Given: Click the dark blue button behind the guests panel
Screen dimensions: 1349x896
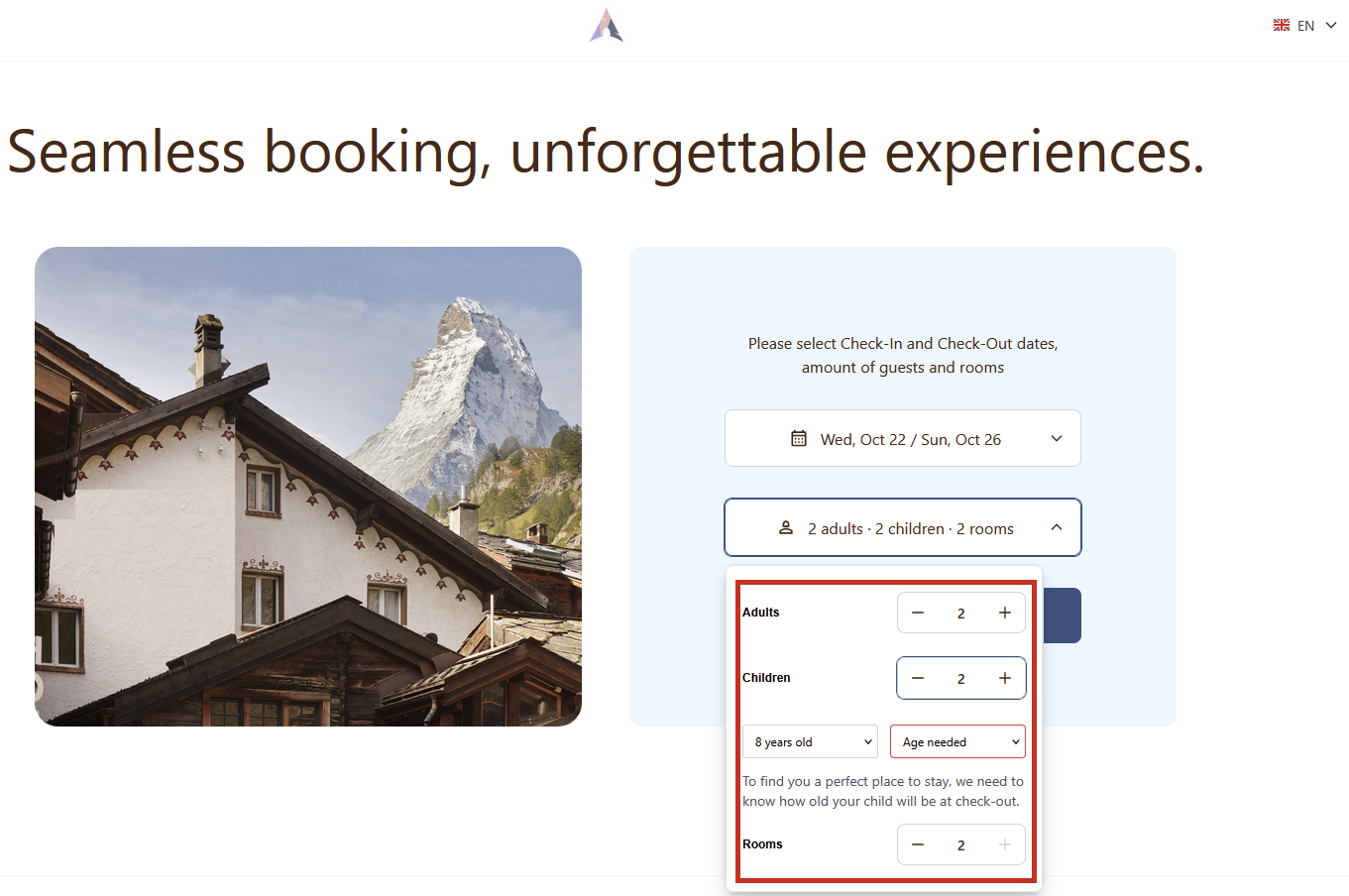Looking at the screenshot, I should point(1062,616).
